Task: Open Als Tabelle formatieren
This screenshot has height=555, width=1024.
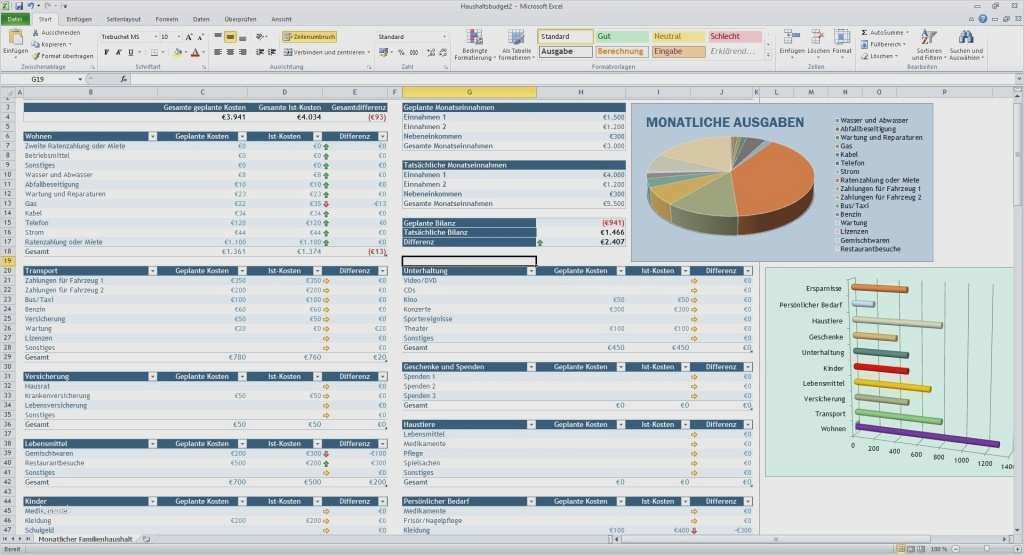Action: 516,45
